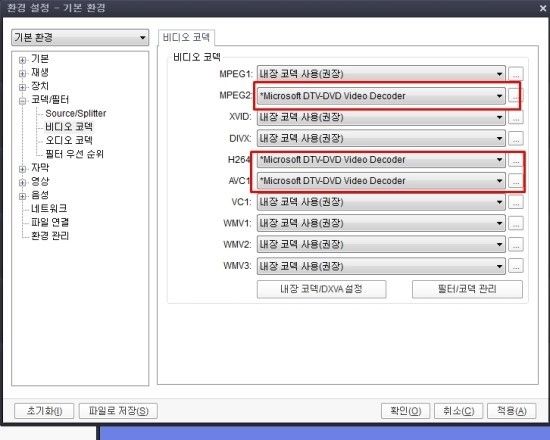Viewport: 550px width, 440px height.
Task: Expand the 기본 tree node
Action: click(22, 60)
